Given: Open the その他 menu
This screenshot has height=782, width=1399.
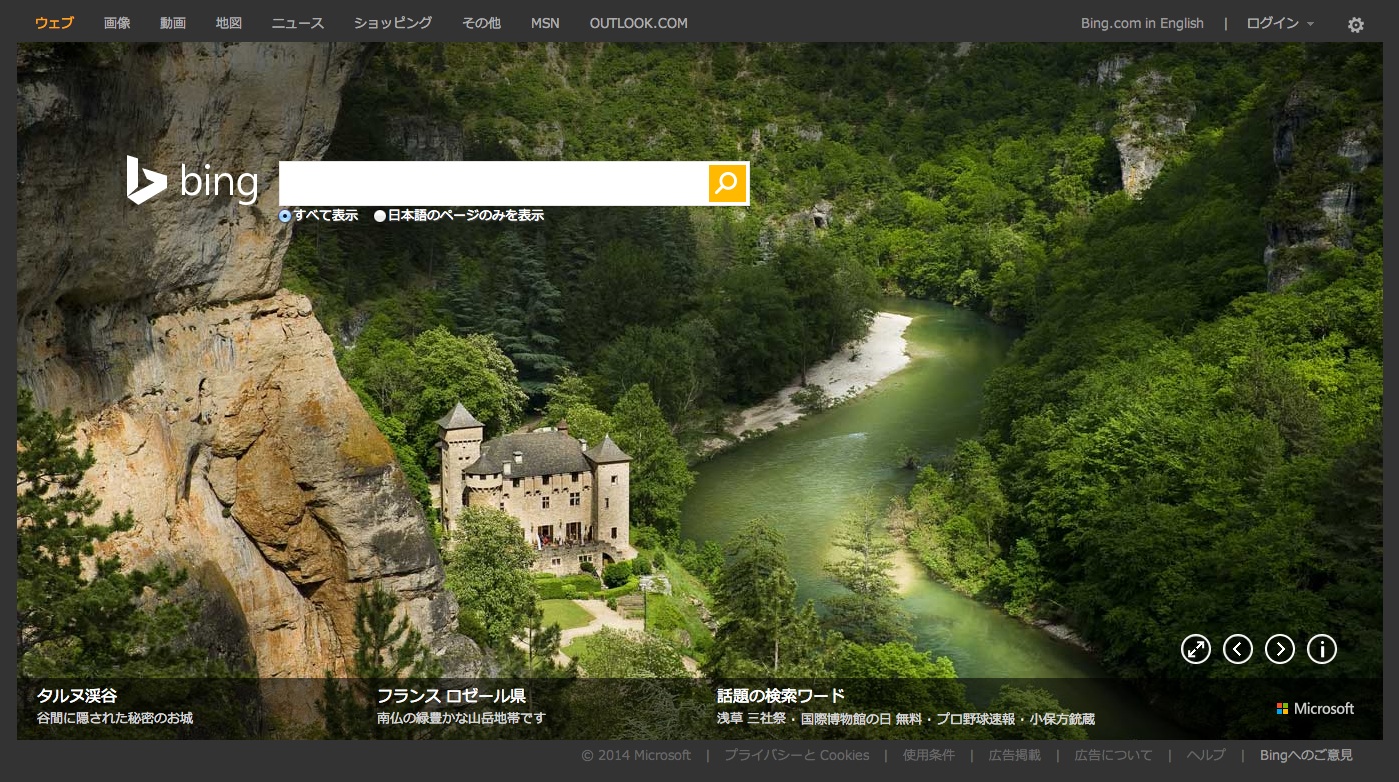Looking at the screenshot, I should pyautogui.click(x=481, y=23).
